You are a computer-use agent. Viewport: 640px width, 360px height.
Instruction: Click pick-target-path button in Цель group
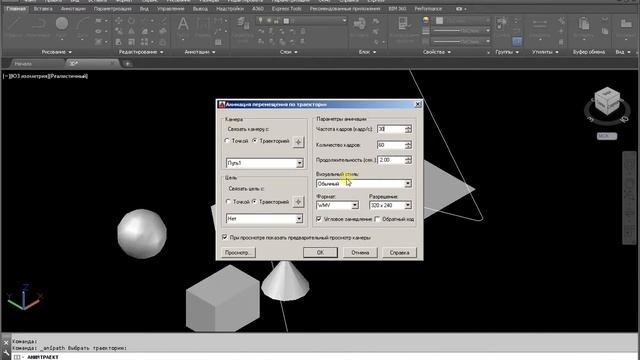(x=298, y=202)
